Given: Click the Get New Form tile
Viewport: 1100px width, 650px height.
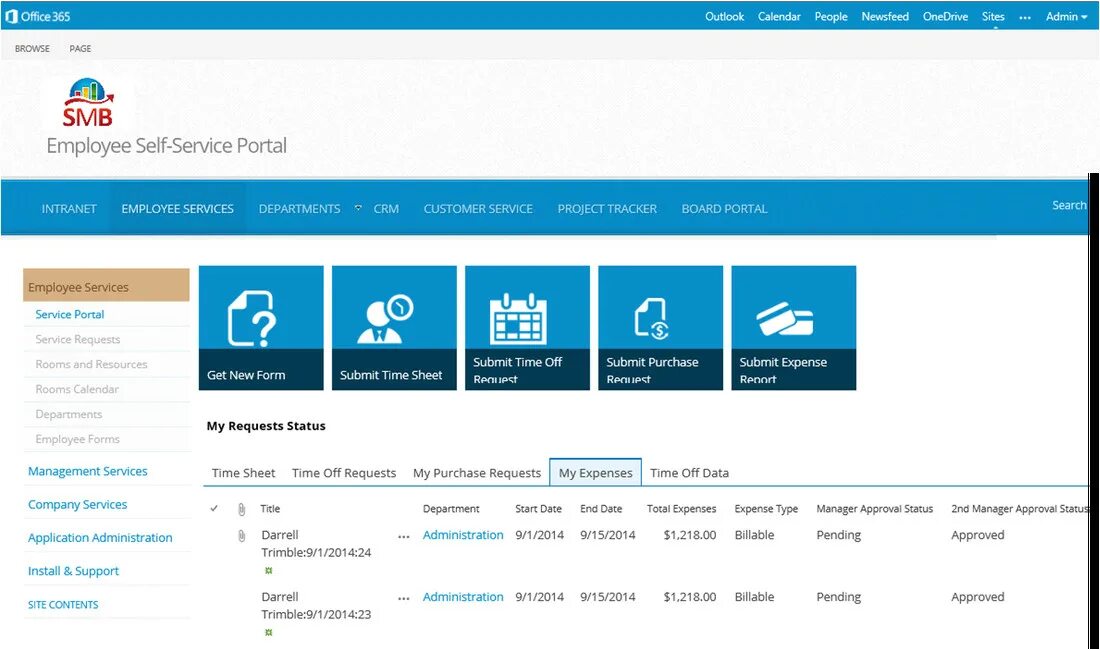Looking at the screenshot, I should pyautogui.click(x=261, y=327).
